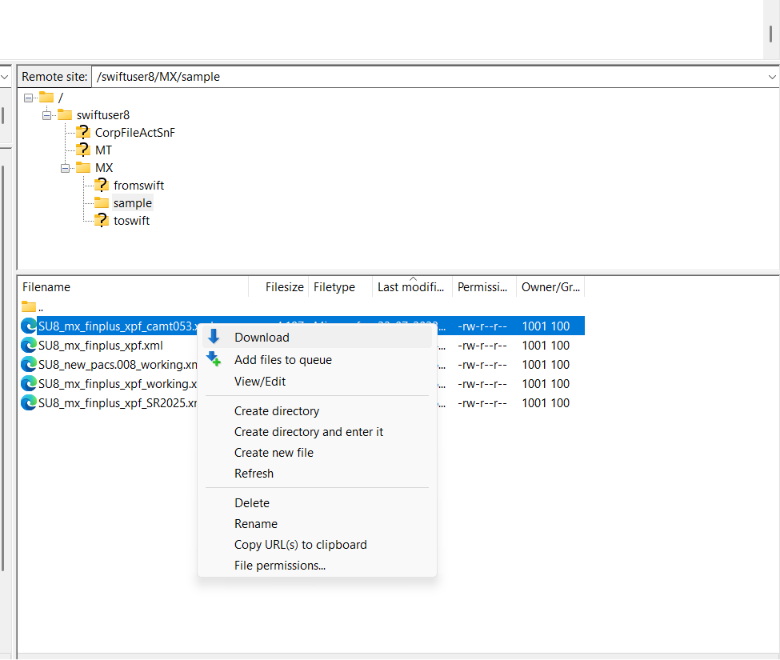Image resolution: width=780 pixels, height=660 pixels.
Task: Click the toswift unknown folder icon
Action: [x=101, y=220]
